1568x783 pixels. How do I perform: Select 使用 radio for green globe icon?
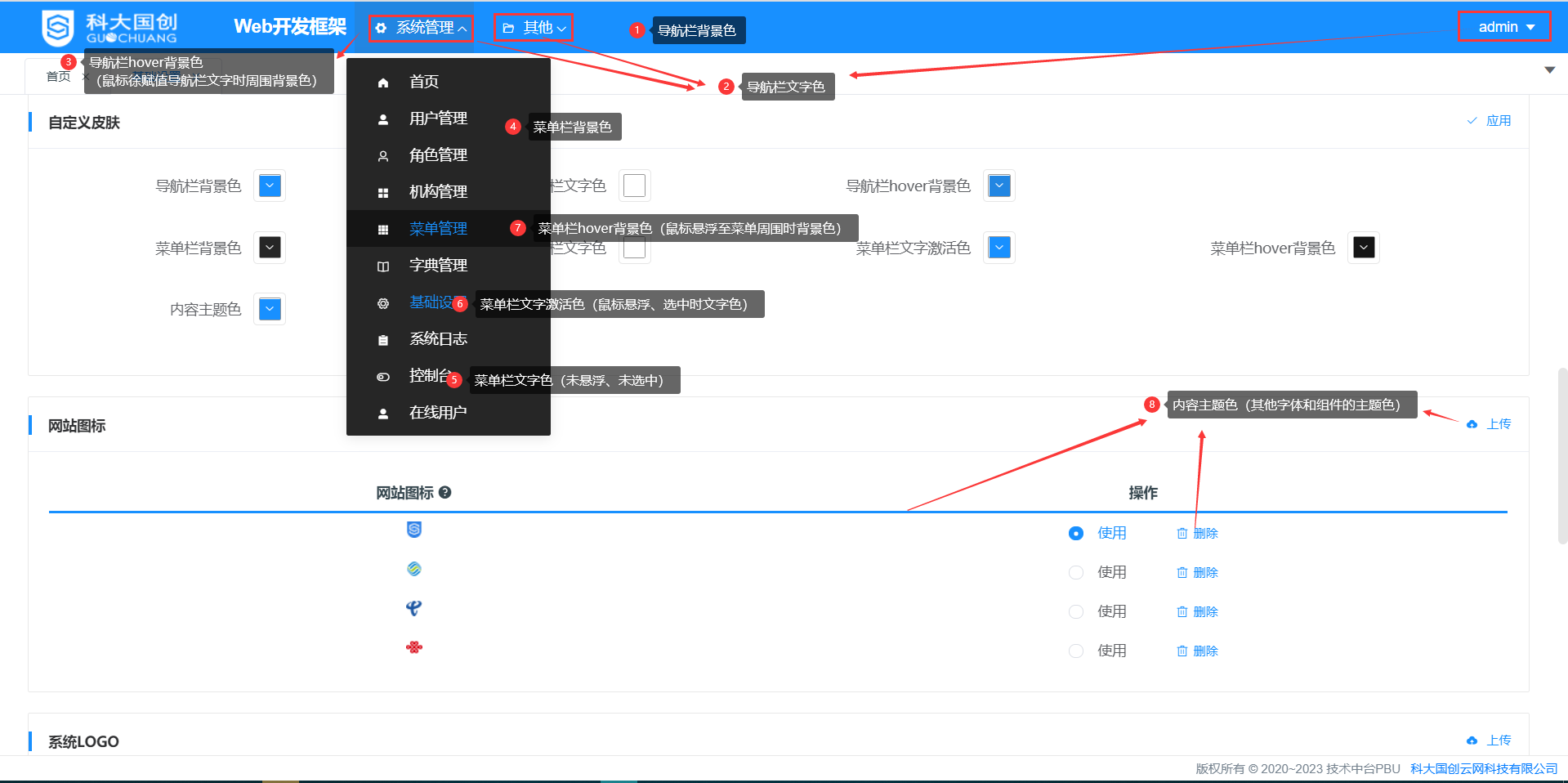(1076, 572)
